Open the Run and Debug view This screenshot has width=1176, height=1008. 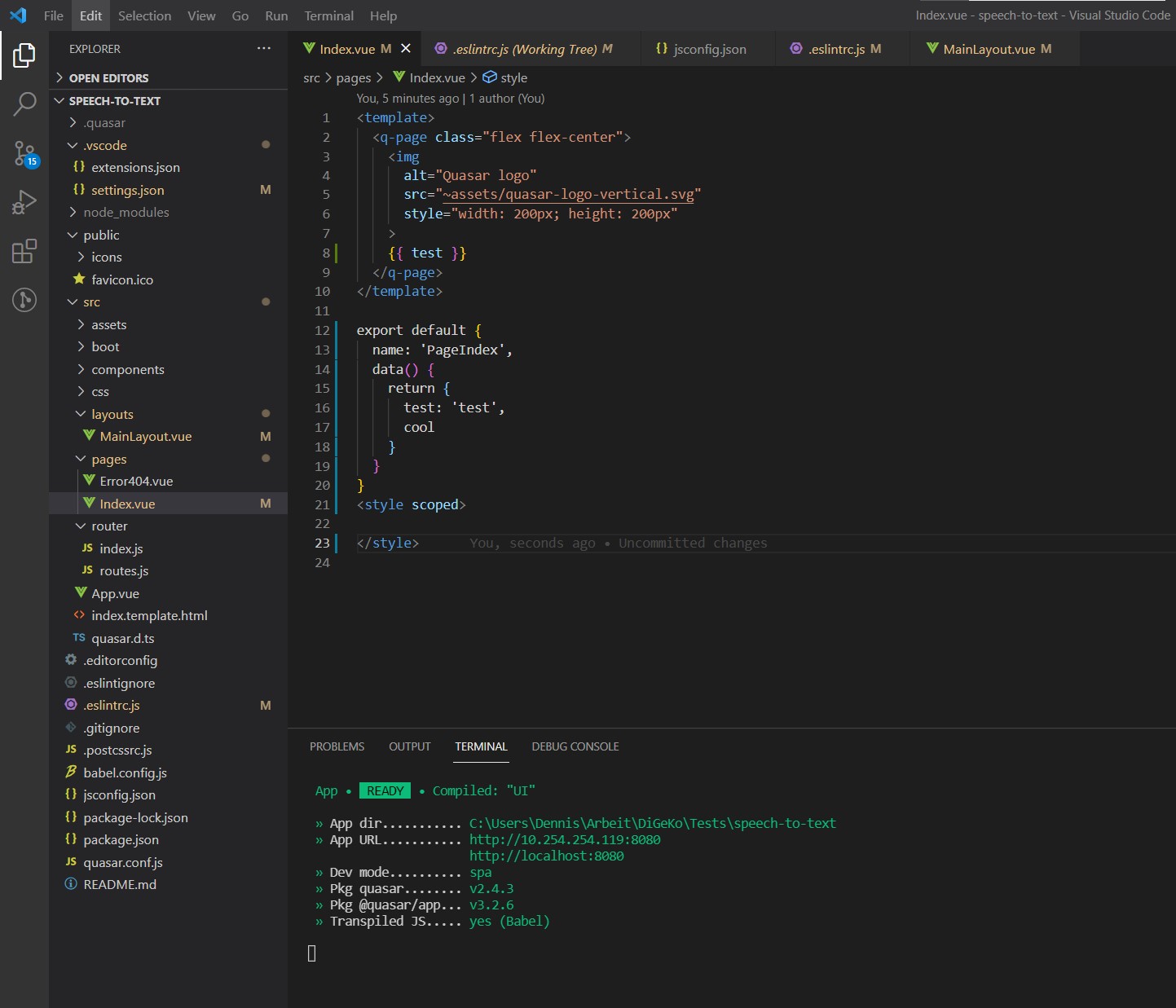pyautogui.click(x=24, y=202)
